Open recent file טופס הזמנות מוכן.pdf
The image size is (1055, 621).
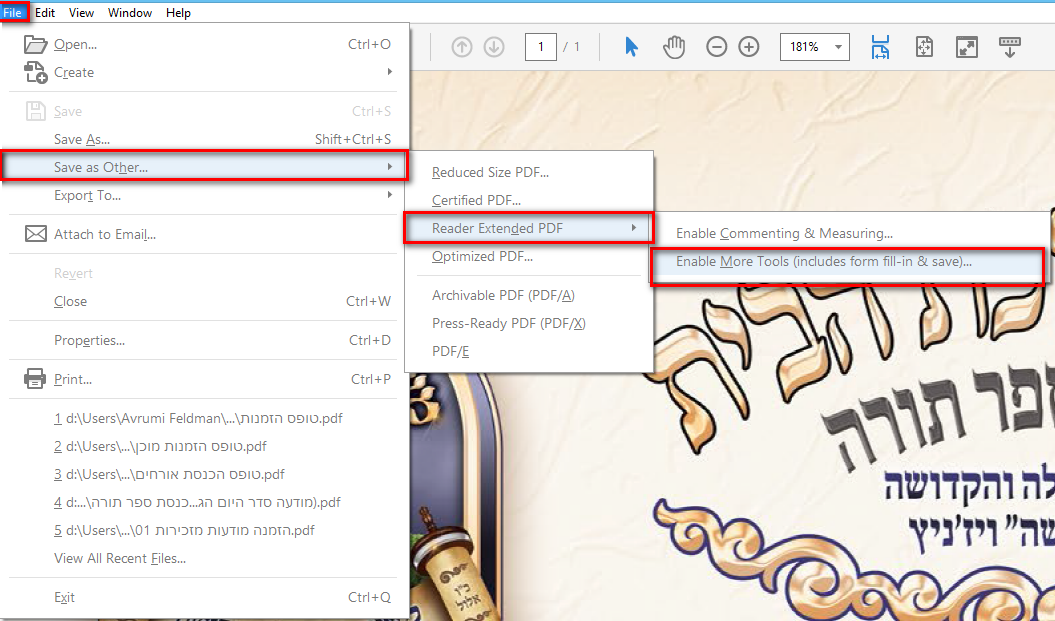[160, 446]
